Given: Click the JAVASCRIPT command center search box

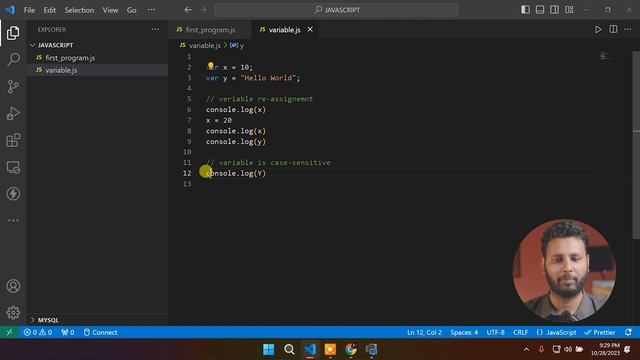Looking at the screenshot, I should 337,10.
